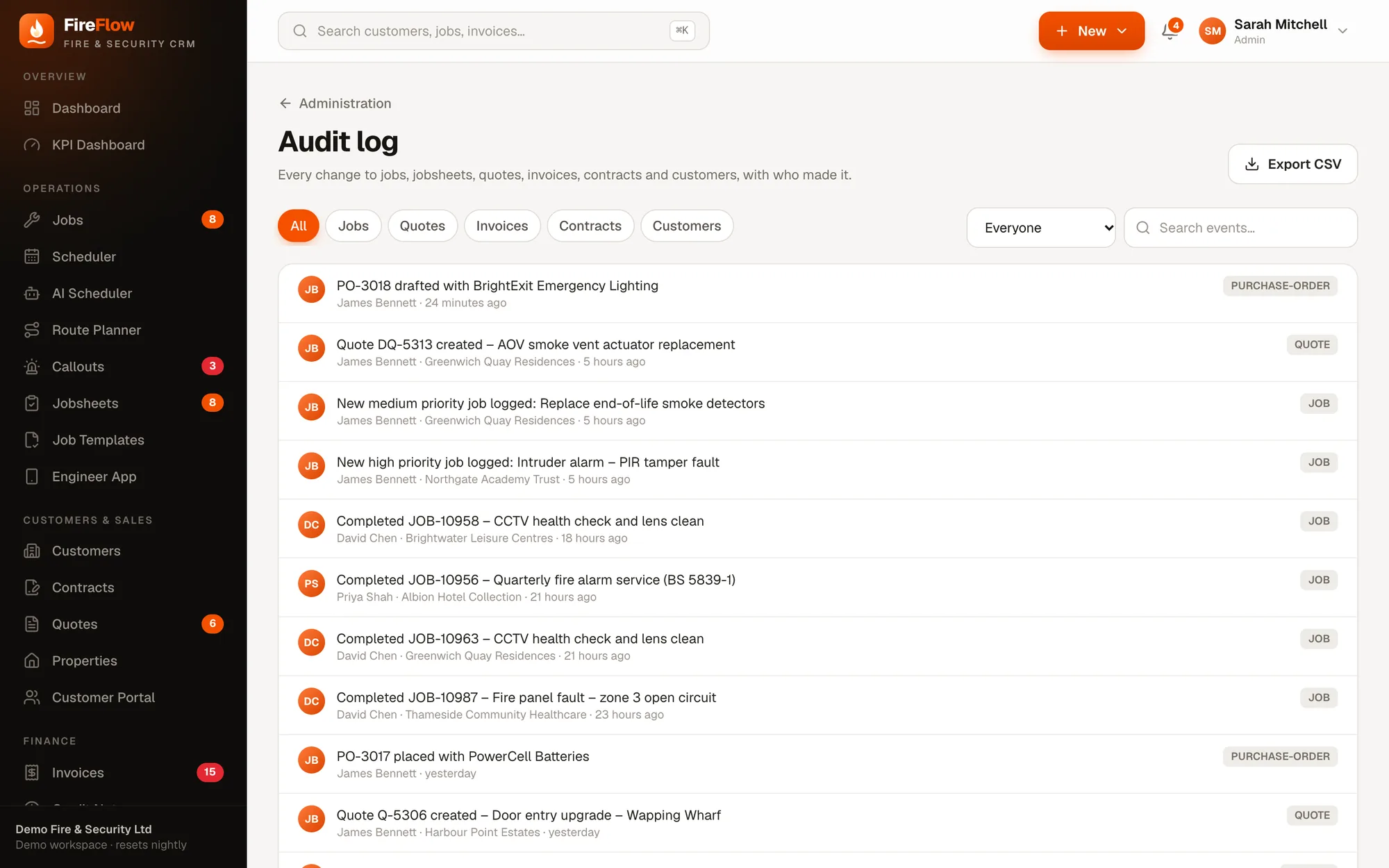1389x868 pixels.
Task: Open Jobs wrench icon in sidebar
Action: click(x=32, y=220)
